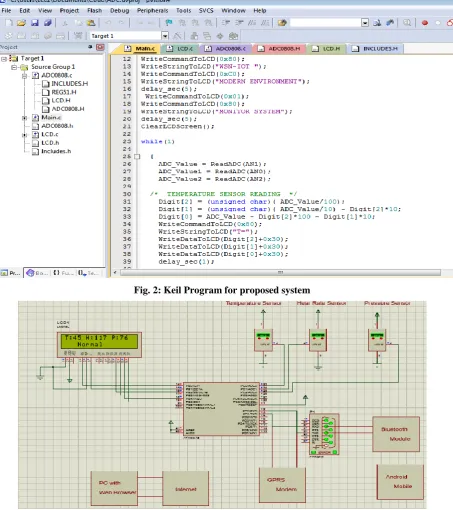Open a file using the folder icon
This screenshot has width=453, height=510.
22,23
